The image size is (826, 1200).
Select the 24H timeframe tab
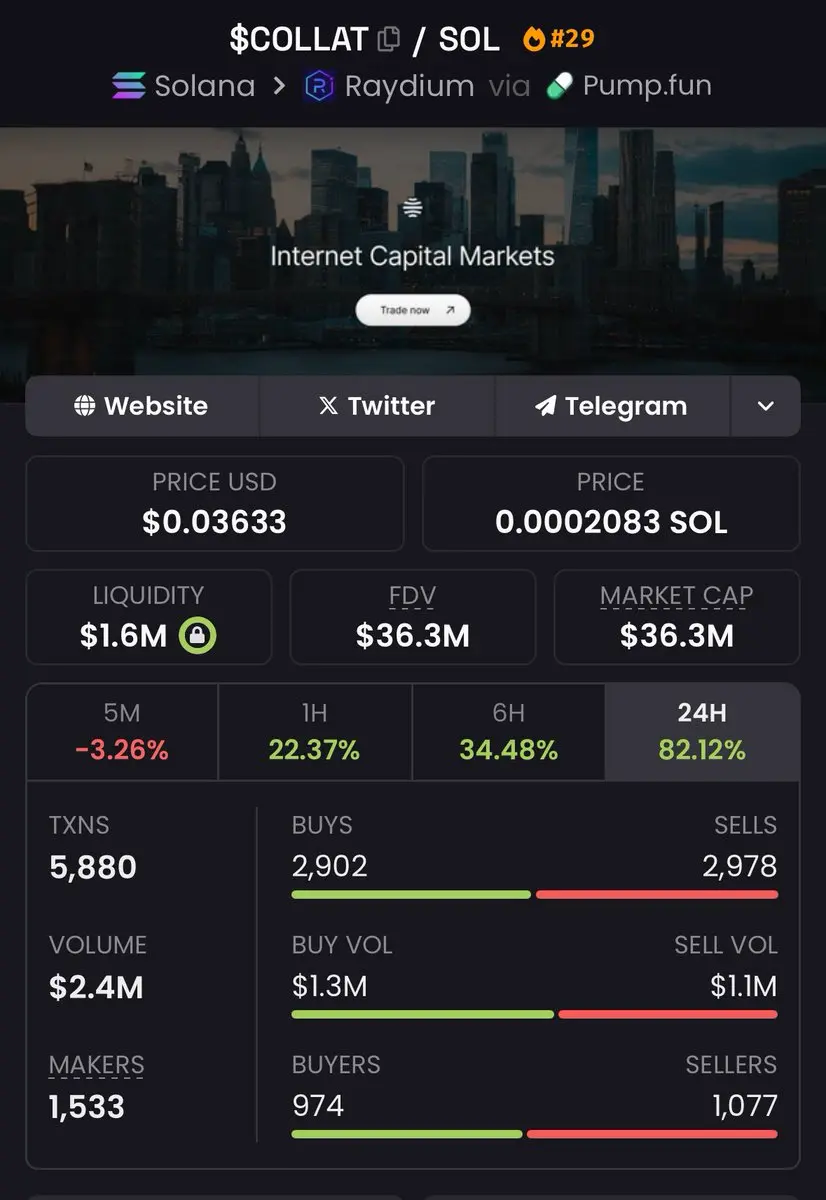(x=701, y=732)
